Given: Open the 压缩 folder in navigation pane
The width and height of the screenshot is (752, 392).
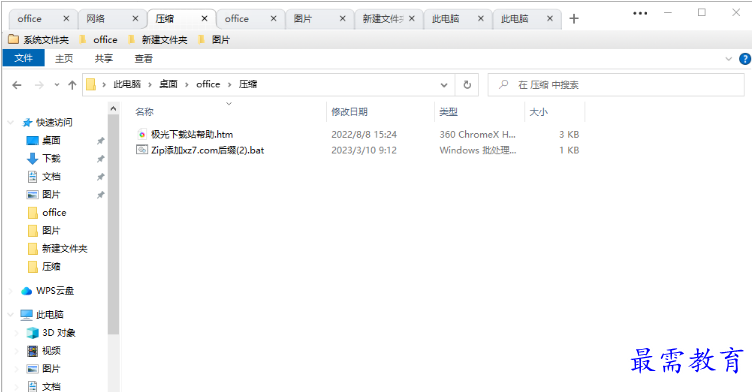Looking at the screenshot, I should point(51,267).
